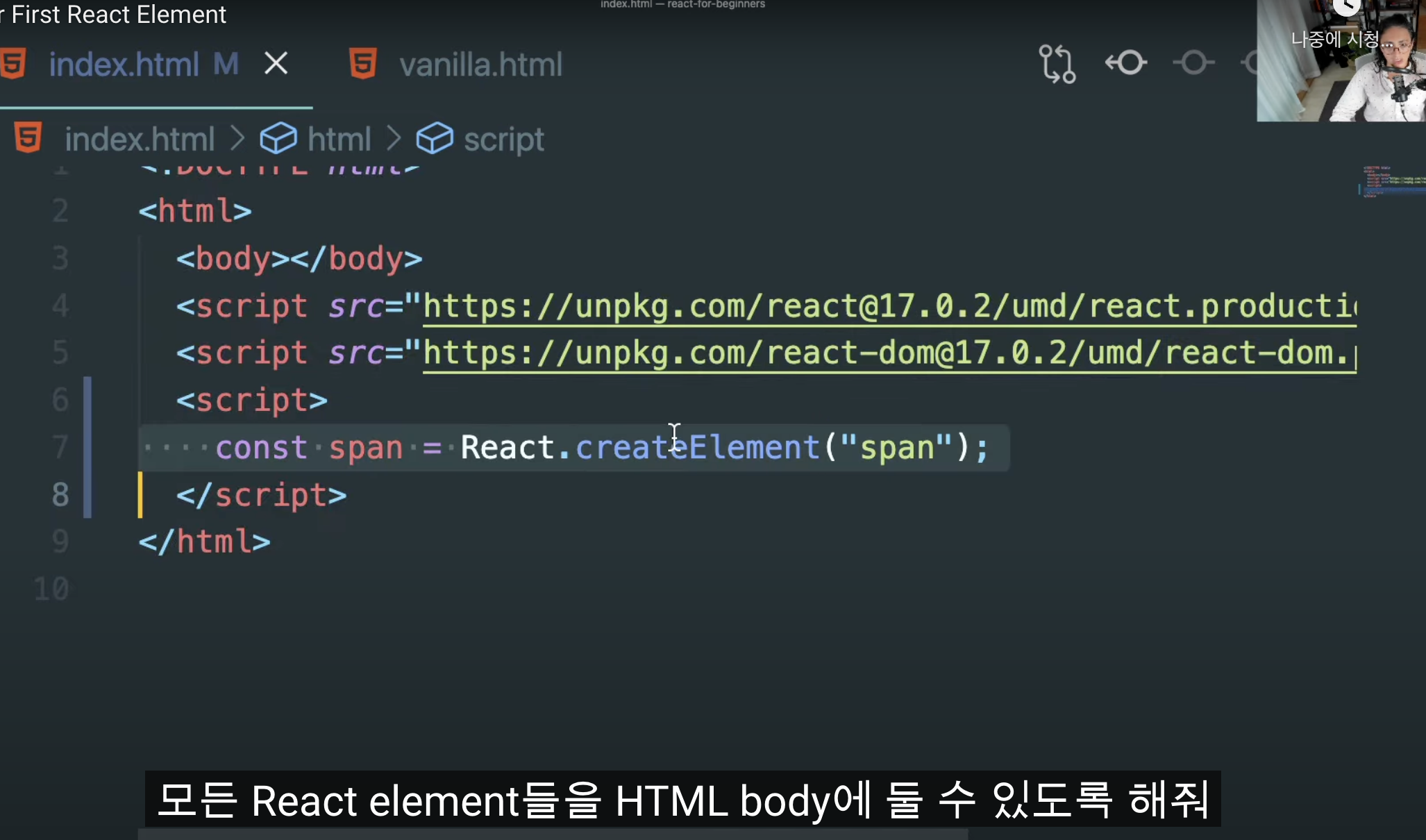Click the editor minimap code preview
Image resolution: width=1426 pixels, height=840 pixels.
coord(1389,182)
